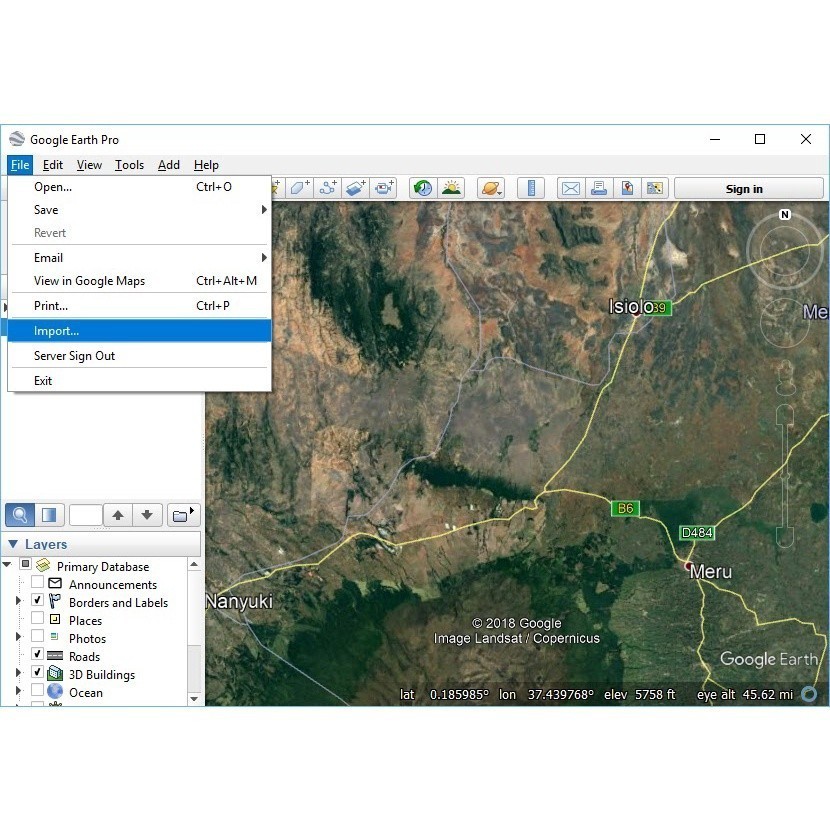Disable the Borders and Labels checkbox
The image size is (830, 830).
point(38,602)
